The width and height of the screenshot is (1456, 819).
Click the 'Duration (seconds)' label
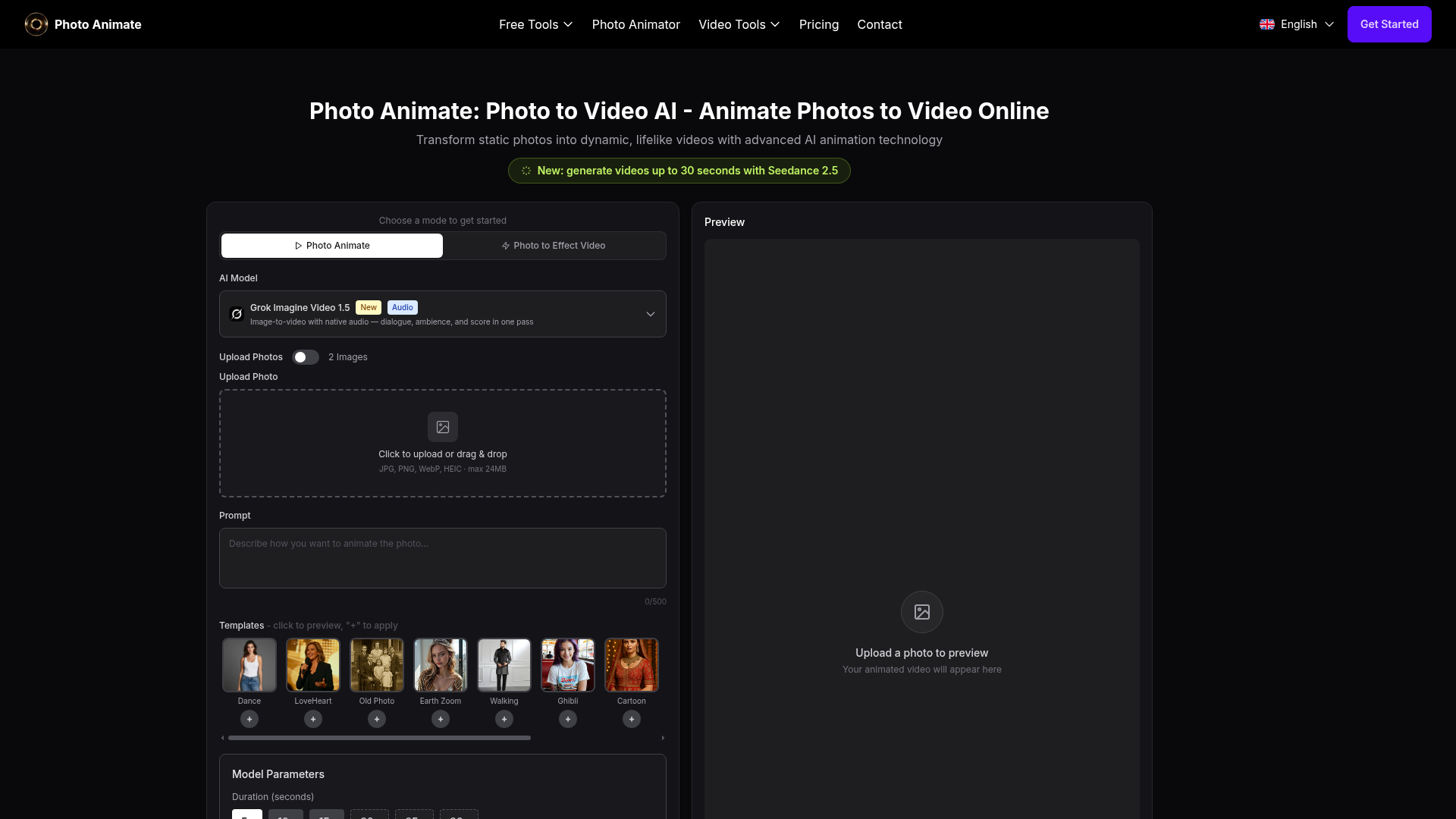(273, 797)
